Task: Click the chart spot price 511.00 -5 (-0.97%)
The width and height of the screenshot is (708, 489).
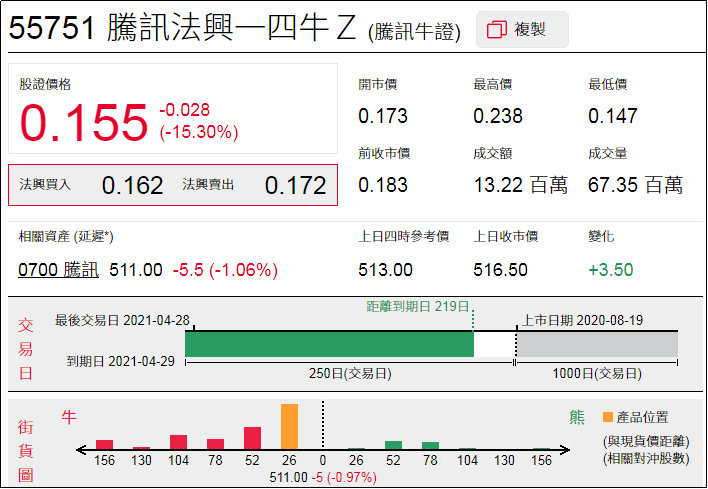Action: point(322,478)
